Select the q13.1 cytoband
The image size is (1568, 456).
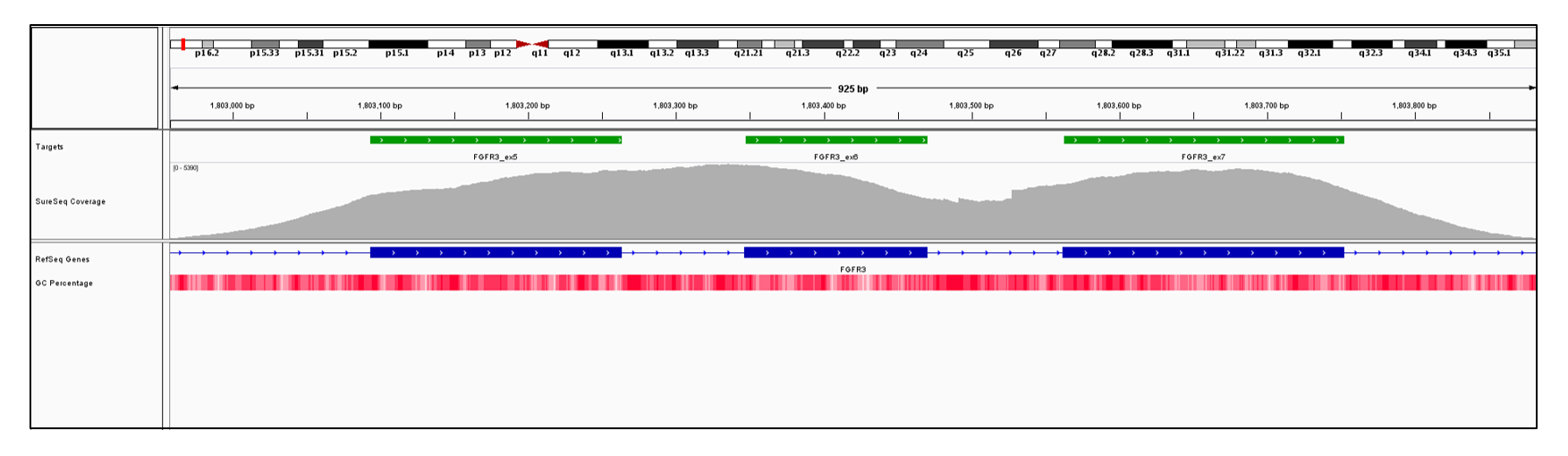pos(623,44)
